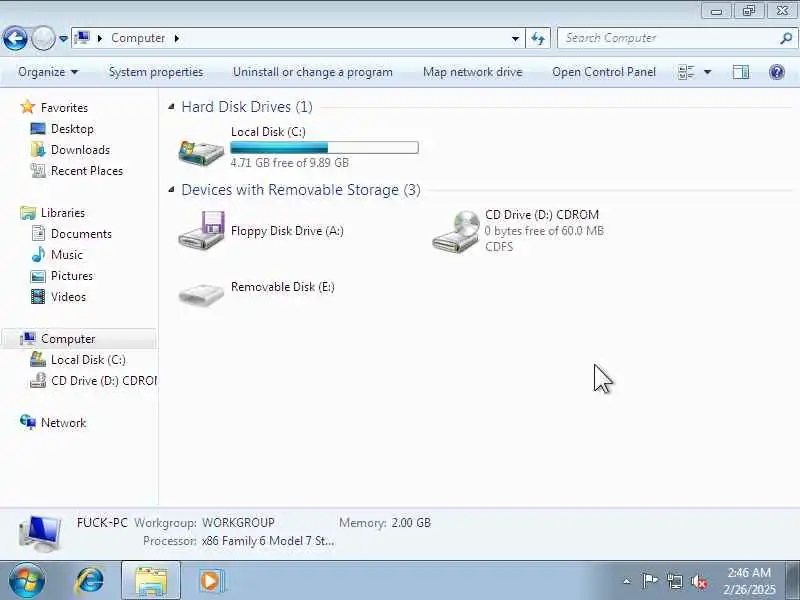
Task: Launch Windows Media Player from taskbar
Action: (x=210, y=581)
